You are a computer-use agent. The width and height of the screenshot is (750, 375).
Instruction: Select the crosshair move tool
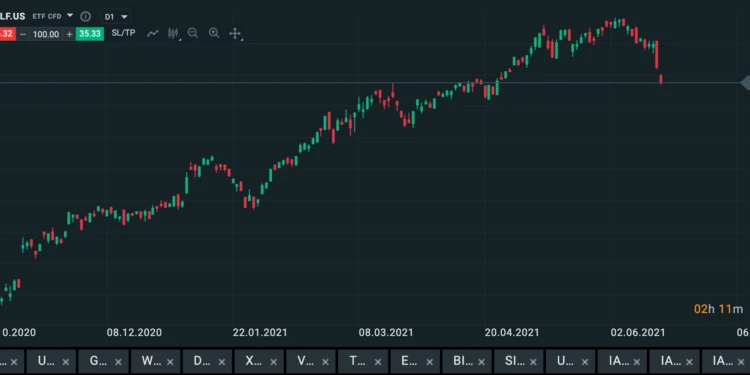235,33
